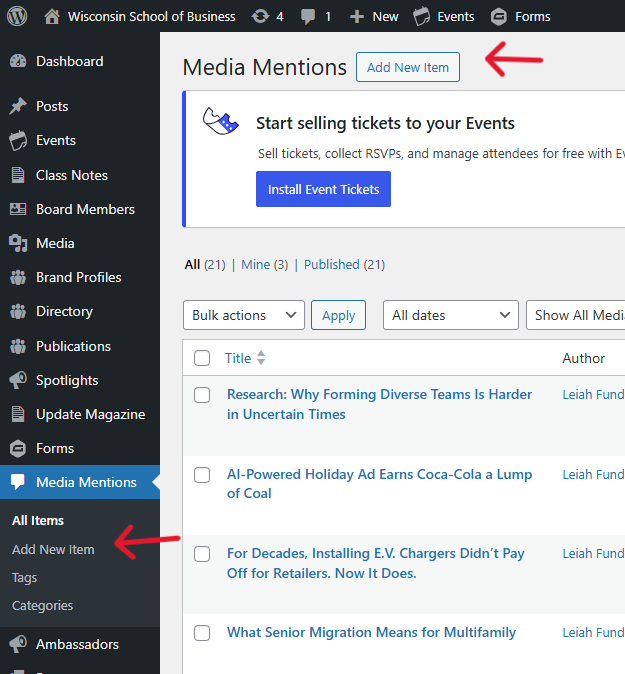
Task: Filter list by Mine link
Action: 256,264
